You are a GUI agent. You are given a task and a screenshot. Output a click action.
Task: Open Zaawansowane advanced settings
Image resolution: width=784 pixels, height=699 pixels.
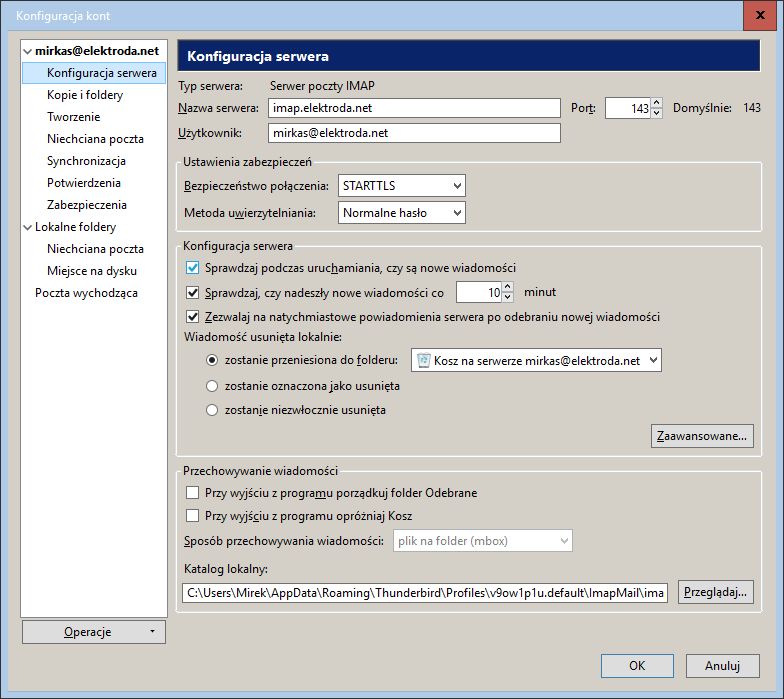click(x=702, y=436)
